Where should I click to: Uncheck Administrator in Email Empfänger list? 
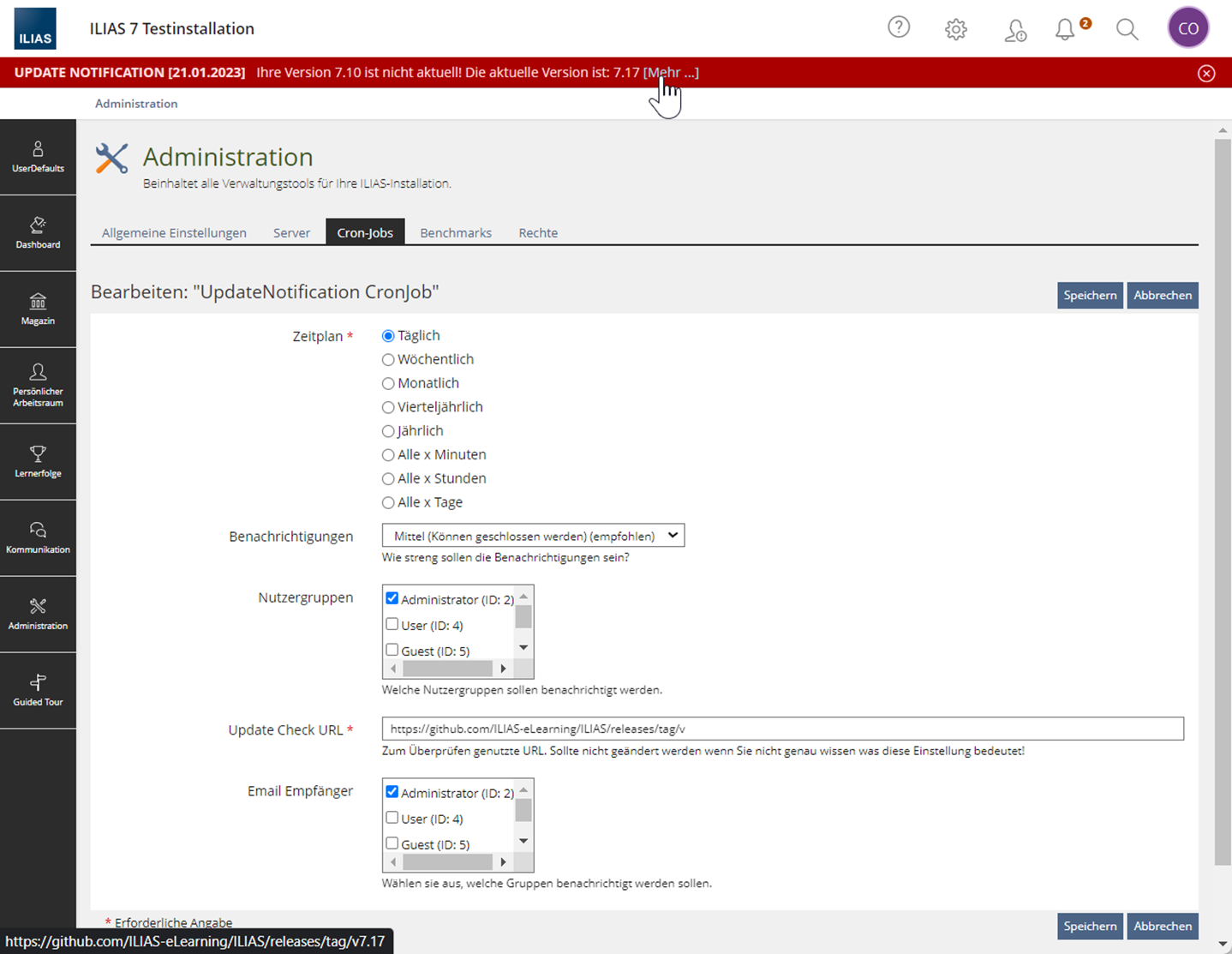pyautogui.click(x=392, y=792)
